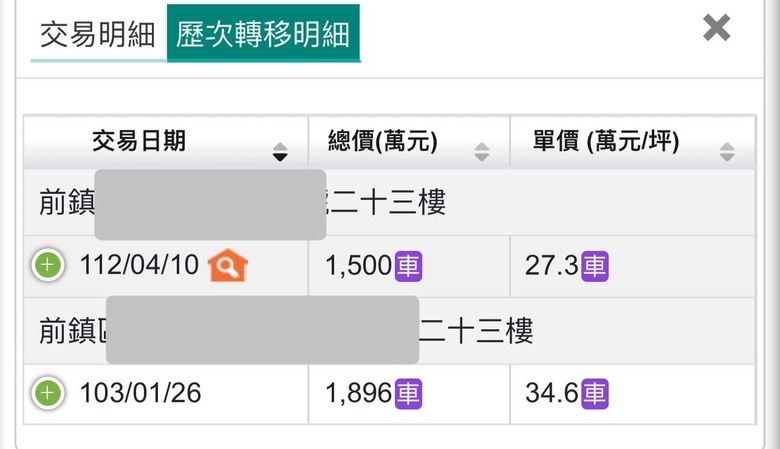Click purple 車 badge beside 34.6
The width and height of the screenshot is (780, 449).
595,394
